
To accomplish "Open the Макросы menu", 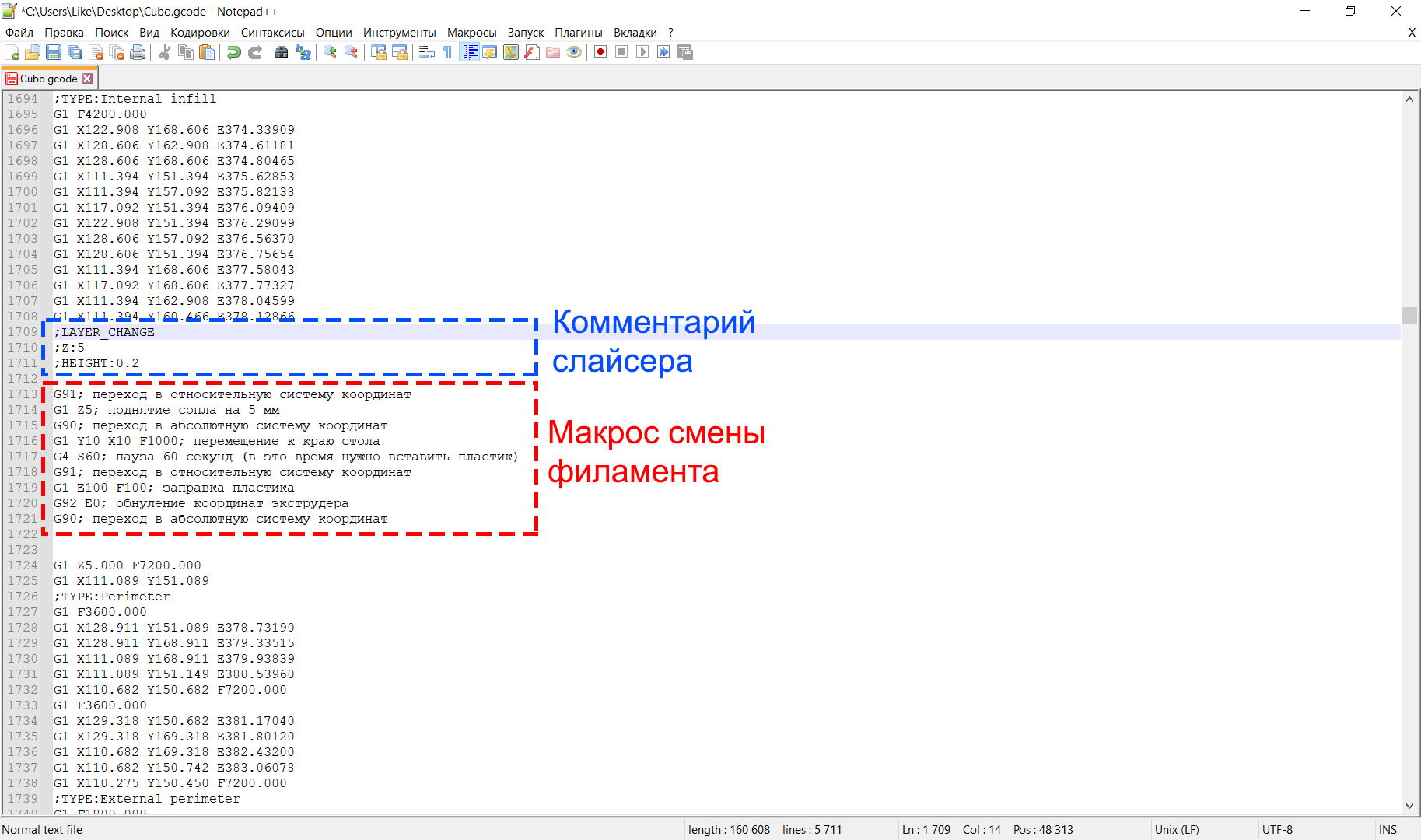I will pos(471,33).
